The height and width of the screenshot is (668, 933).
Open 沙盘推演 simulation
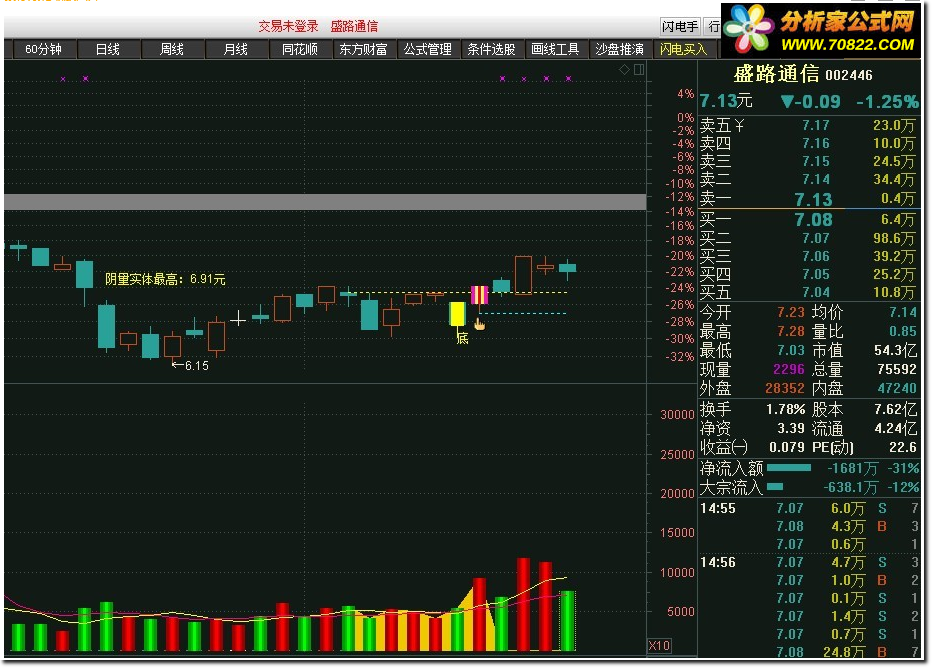coord(619,49)
